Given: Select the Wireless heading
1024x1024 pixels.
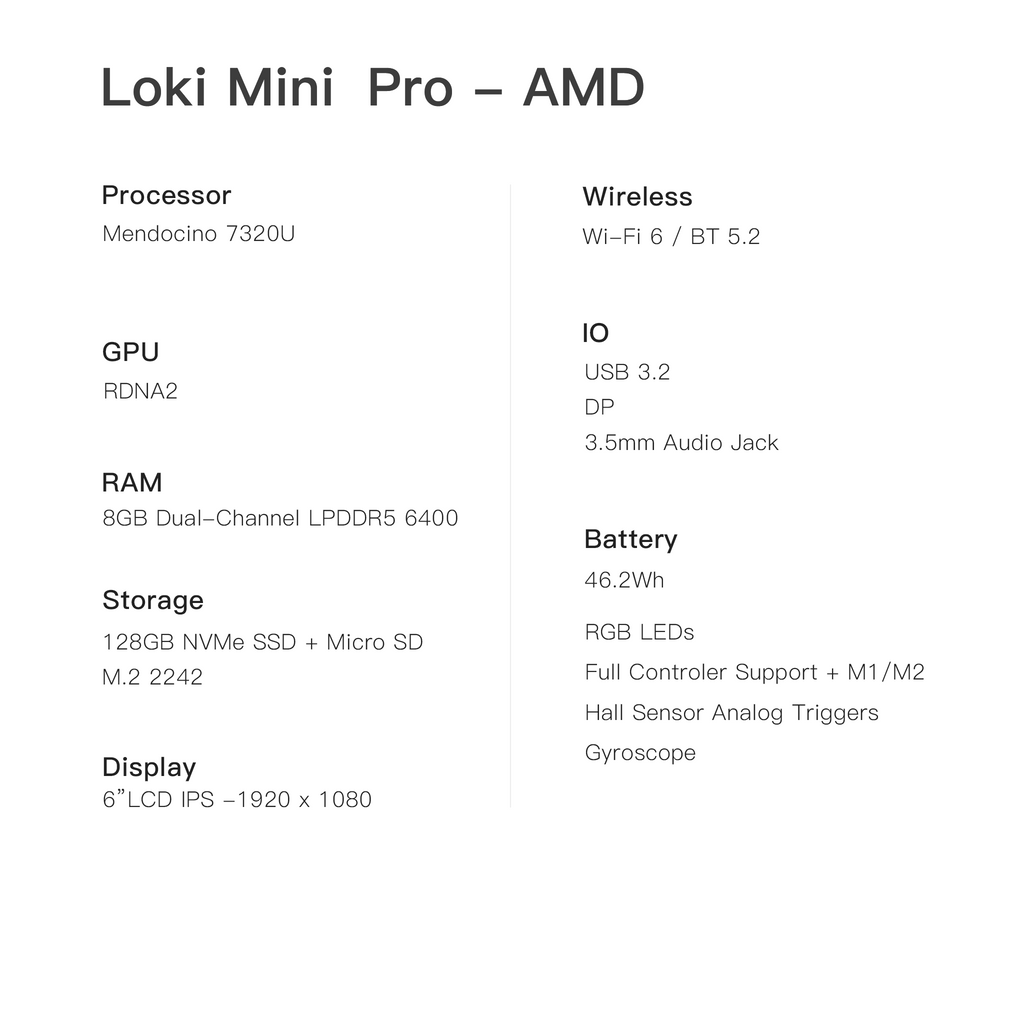Looking at the screenshot, I should 637,197.
